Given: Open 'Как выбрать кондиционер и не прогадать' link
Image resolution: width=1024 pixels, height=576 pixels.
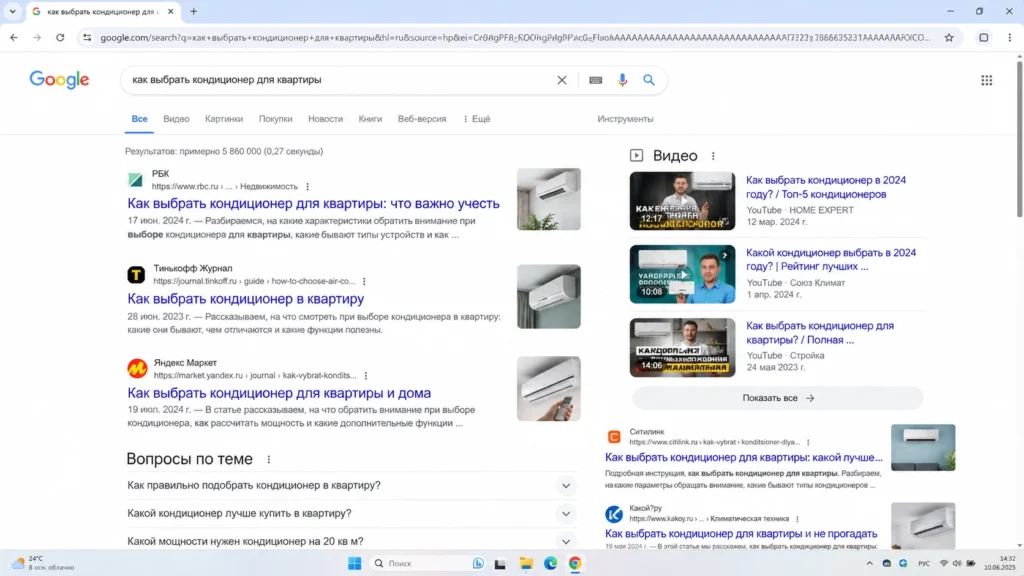Looking at the screenshot, I should coord(741,534).
